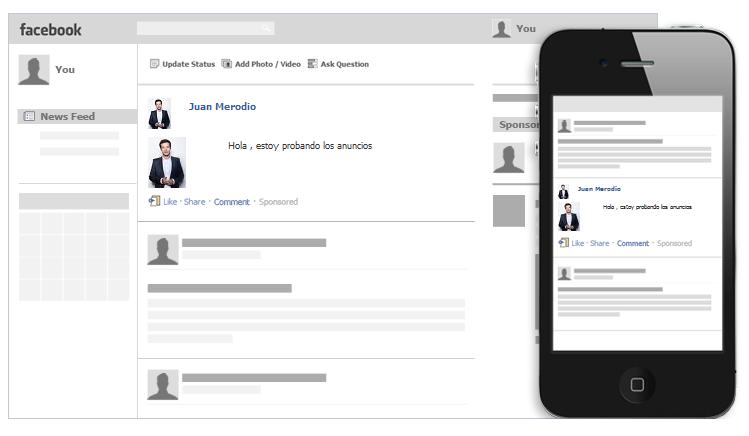Click the Ask Question icon
Screen dimensions: 749x436
coord(313,64)
